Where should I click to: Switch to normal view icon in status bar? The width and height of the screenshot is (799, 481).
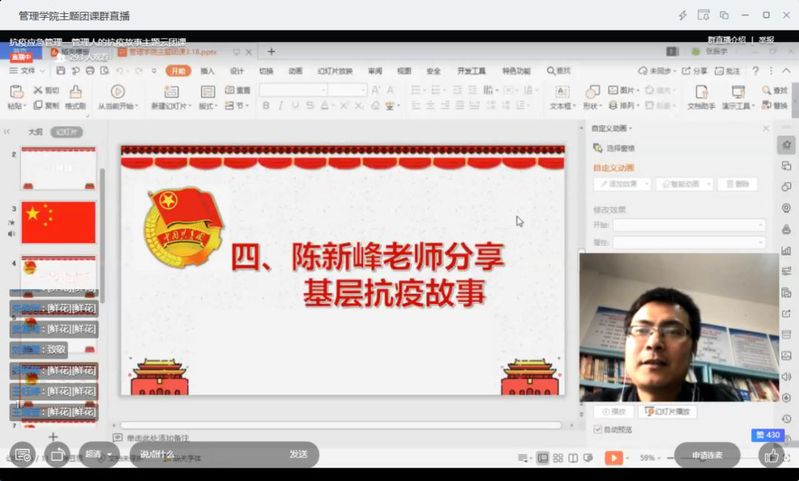pyautogui.click(x=543, y=458)
